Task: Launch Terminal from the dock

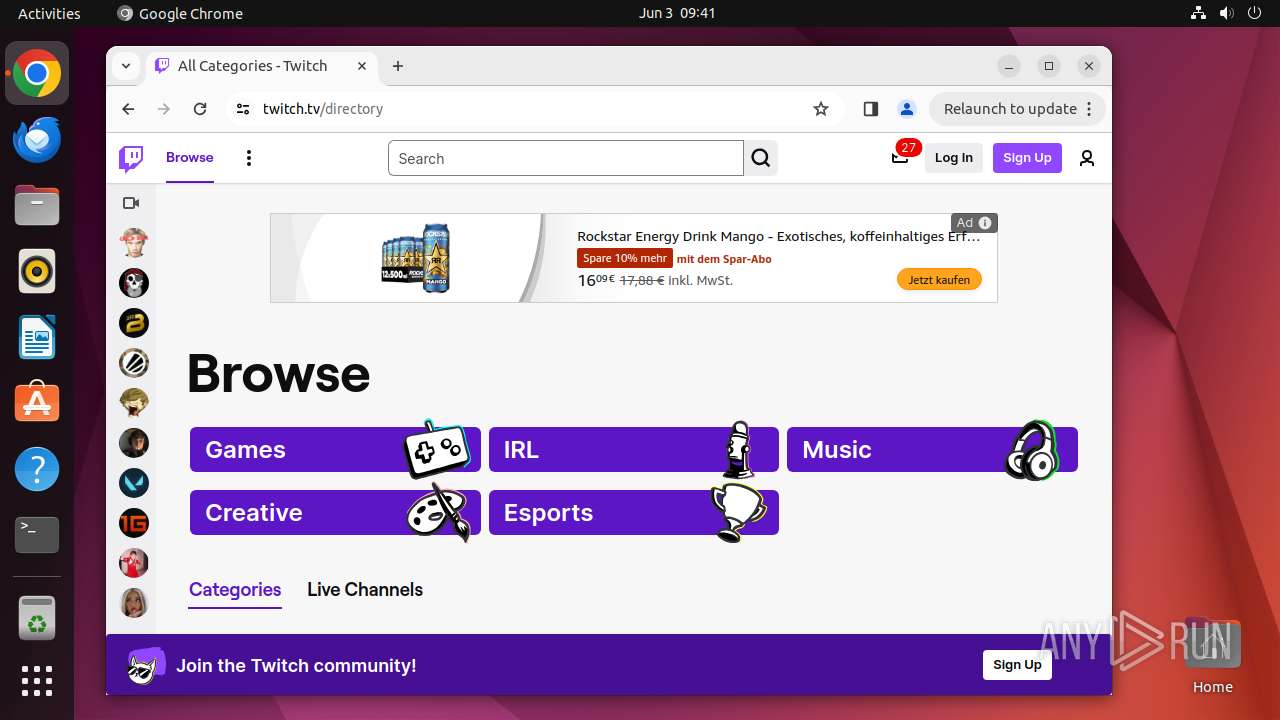Action: (x=37, y=535)
